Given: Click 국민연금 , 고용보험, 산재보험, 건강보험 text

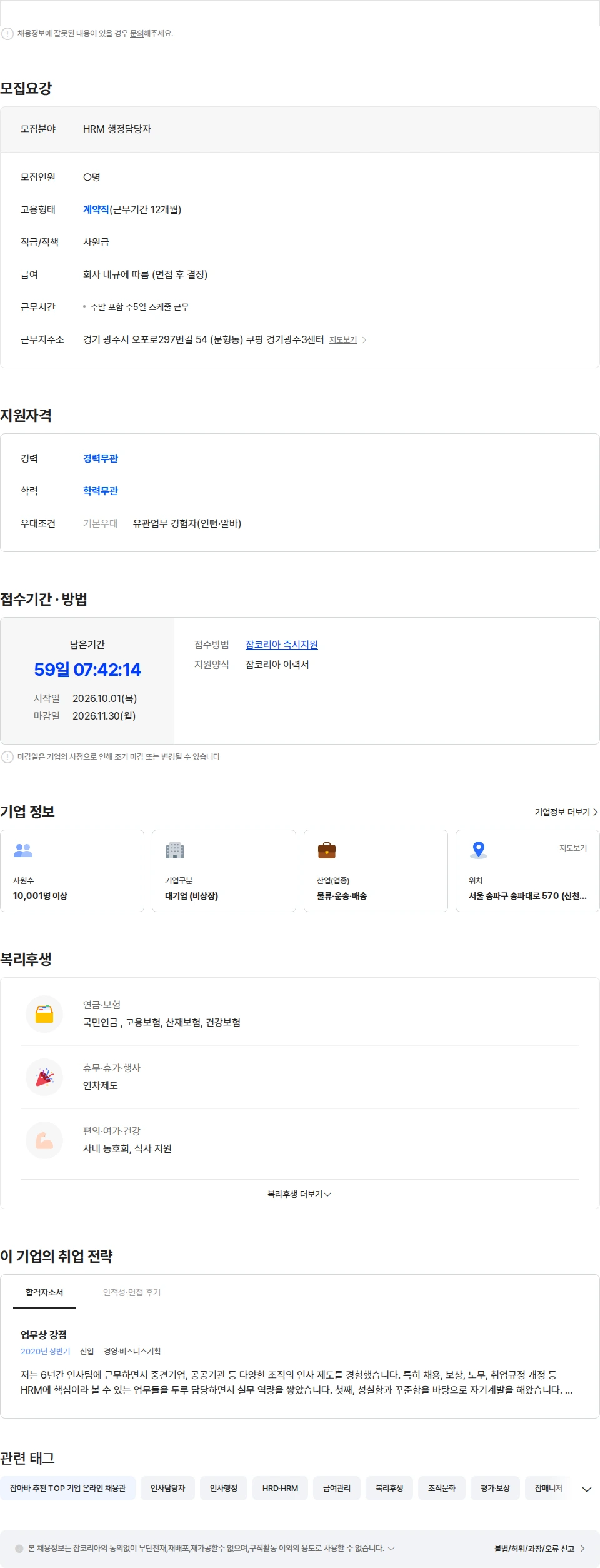Looking at the screenshot, I should 162,1022.
